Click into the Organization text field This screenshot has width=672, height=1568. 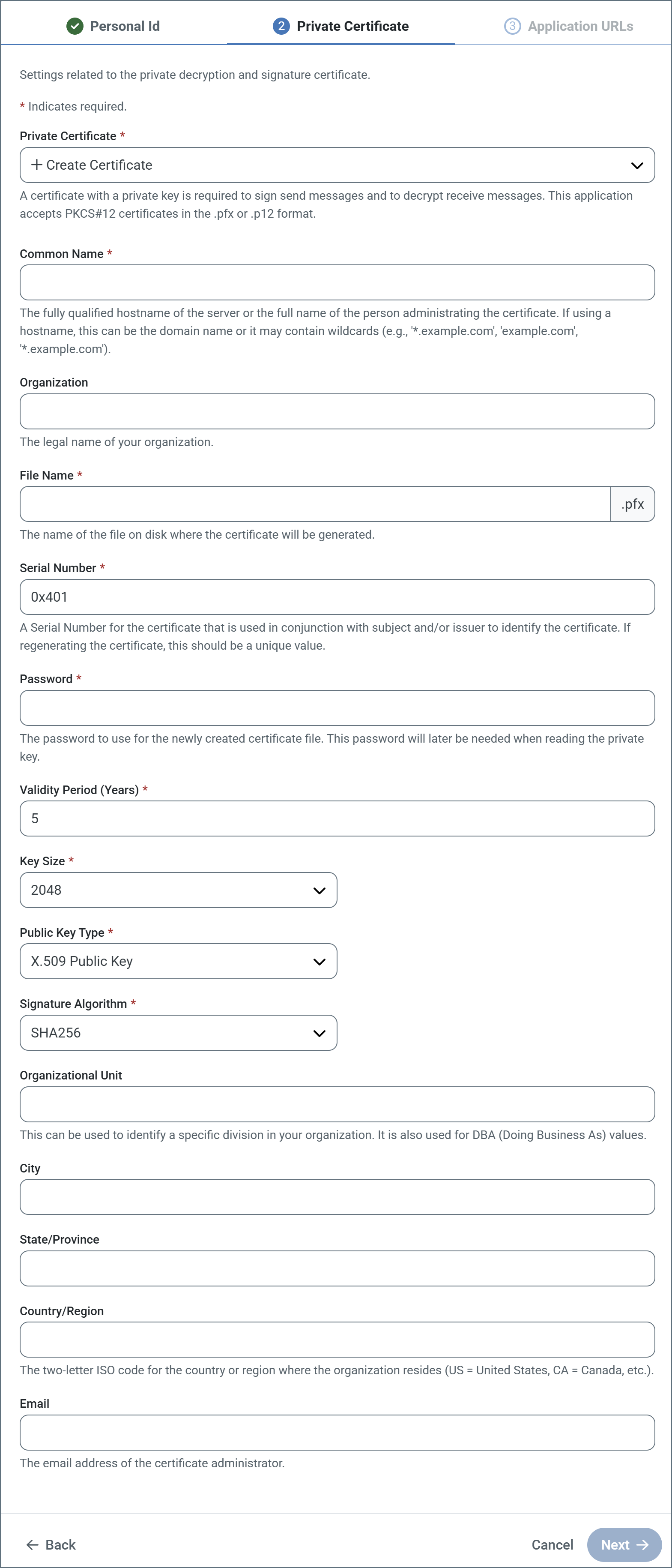(x=337, y=411)
